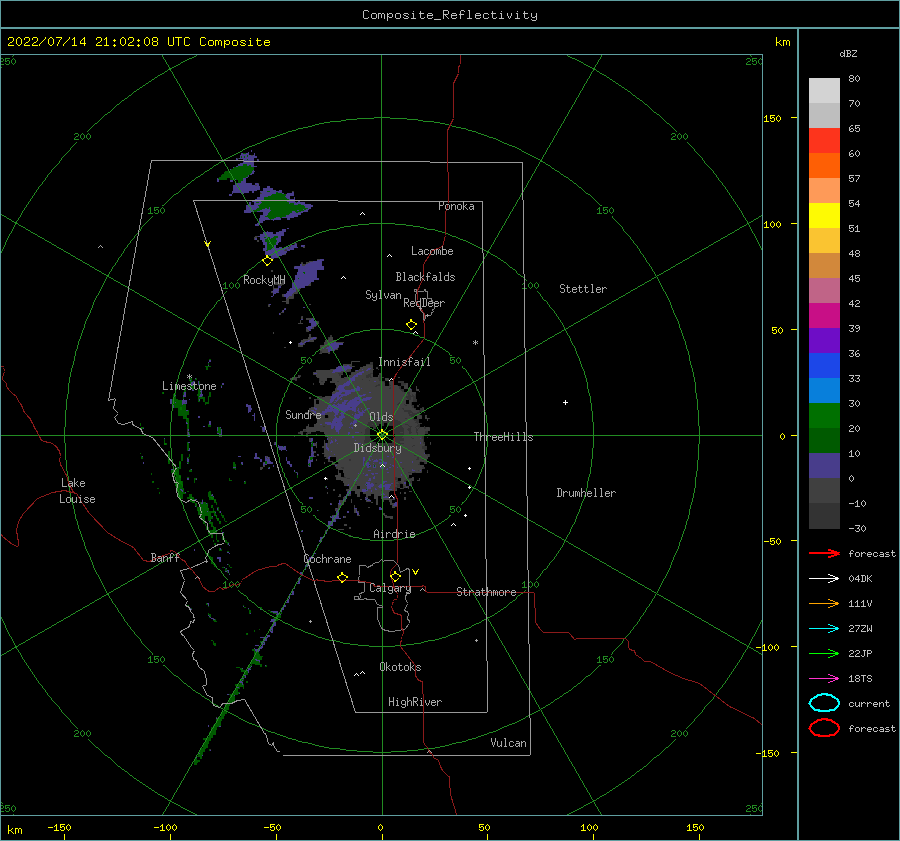Click the white 04DK arrow icon

pos(824,579)
